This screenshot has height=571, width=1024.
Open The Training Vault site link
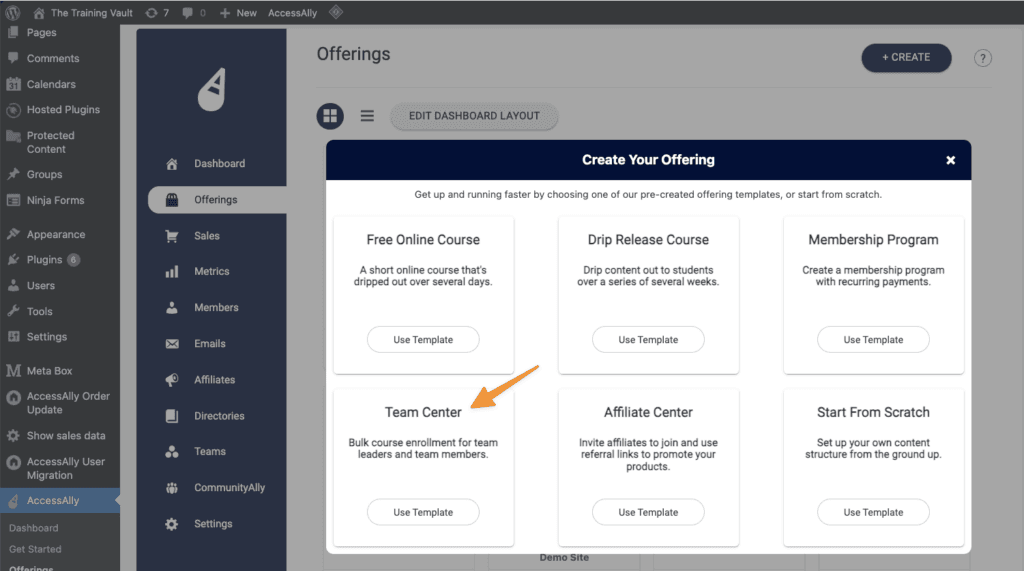(87, 13)
